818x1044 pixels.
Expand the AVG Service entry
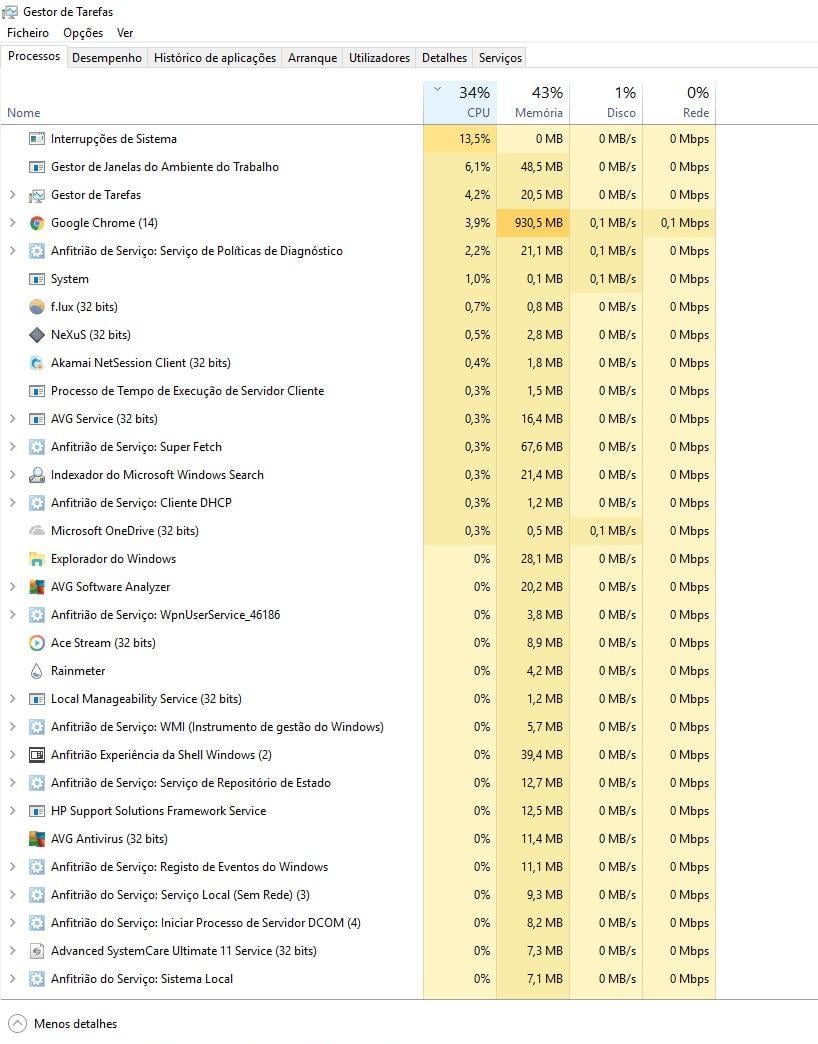pos(12,419)
